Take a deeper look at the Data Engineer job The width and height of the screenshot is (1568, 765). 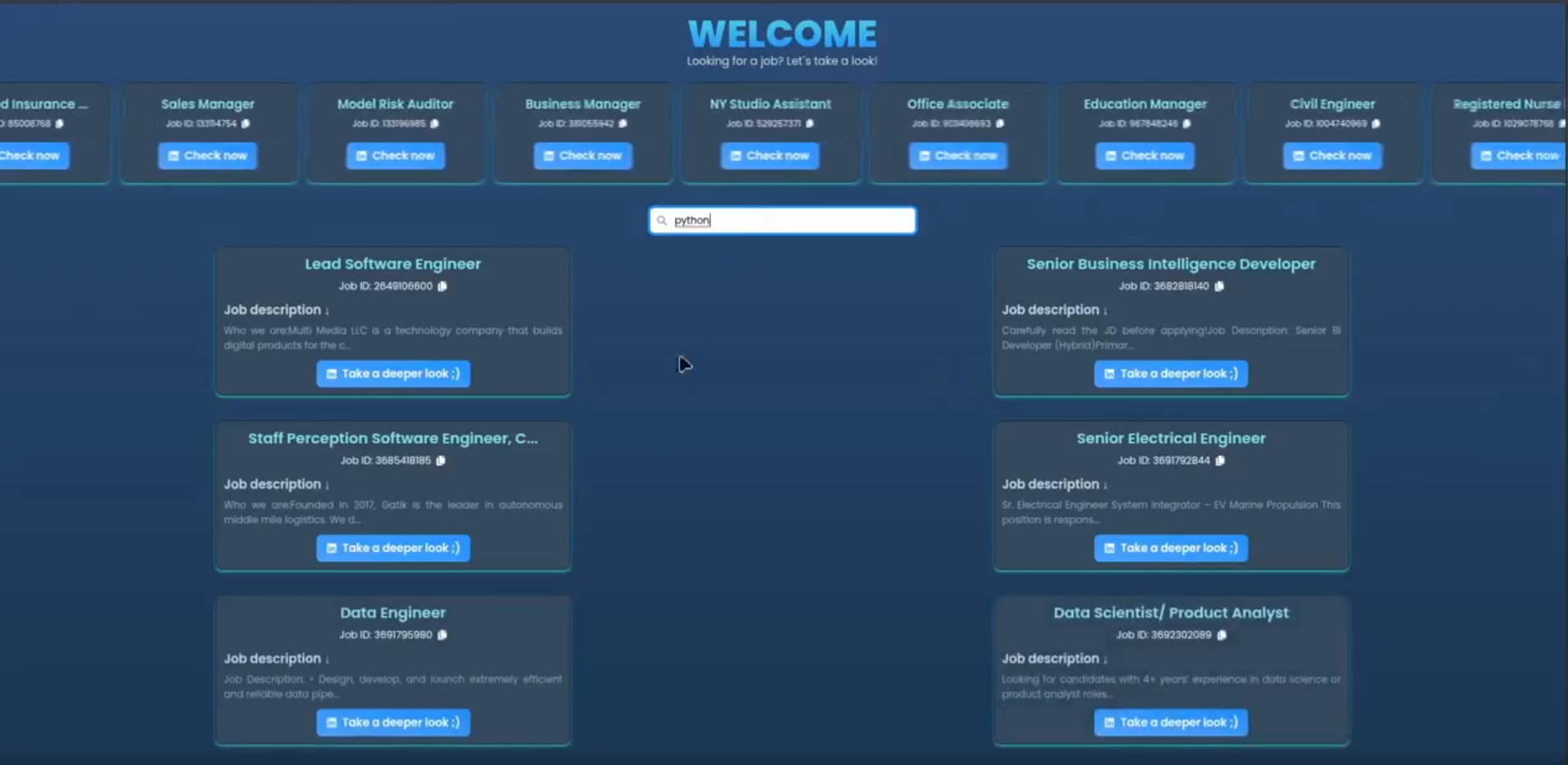[x=392, y=722]
